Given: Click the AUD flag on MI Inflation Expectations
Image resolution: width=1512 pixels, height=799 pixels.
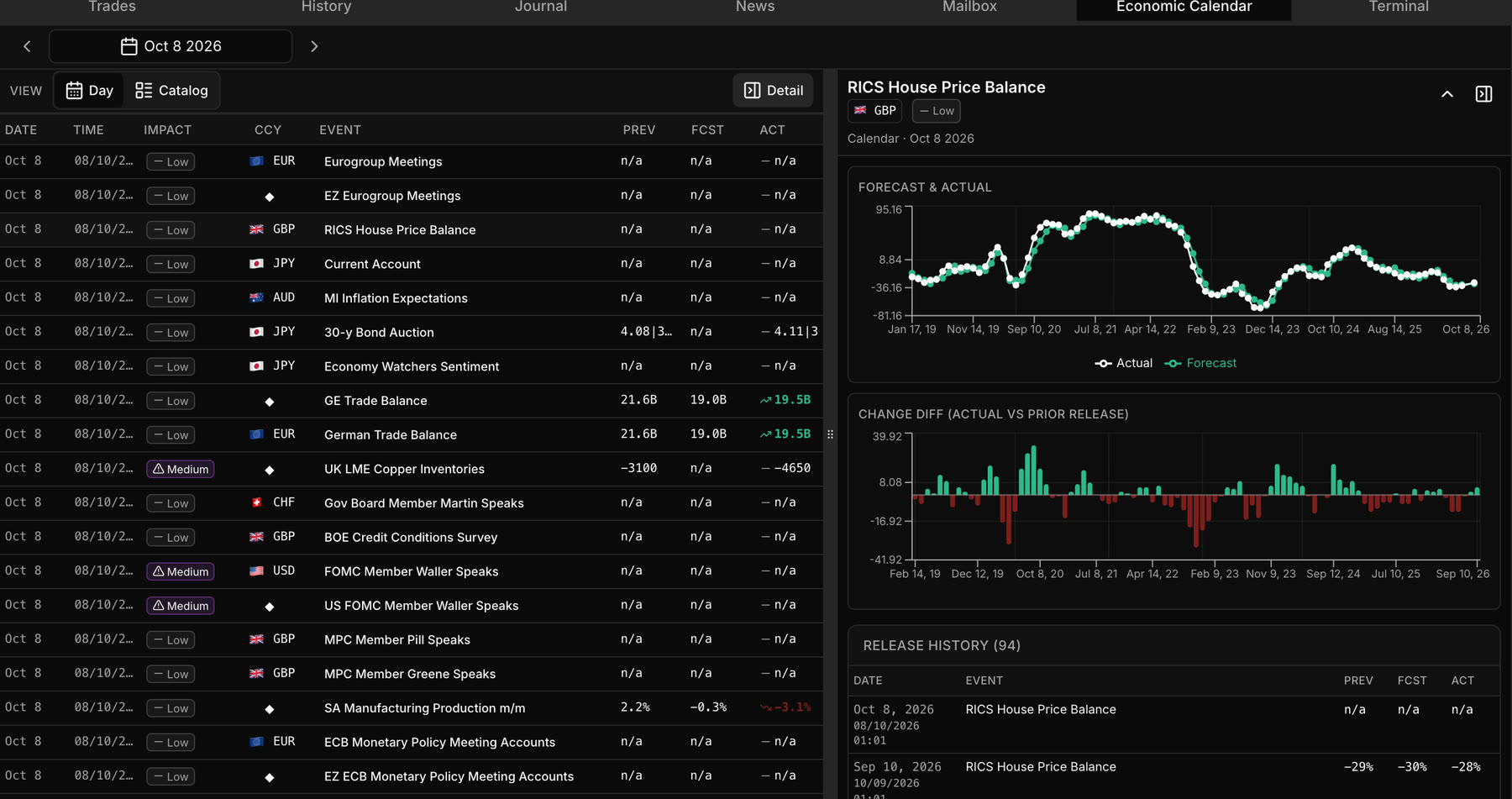Looking at the screenshot, I should tap(257, 297).
